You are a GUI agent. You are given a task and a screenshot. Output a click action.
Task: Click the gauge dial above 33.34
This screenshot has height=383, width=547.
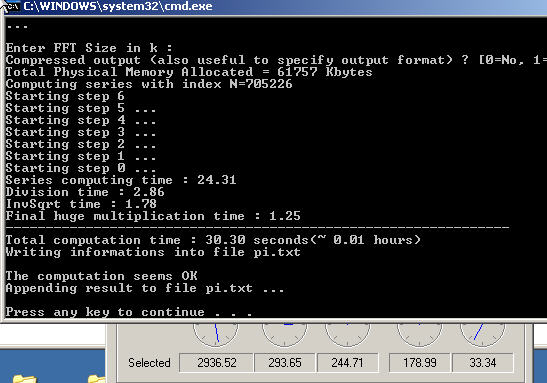pyautogui.click(x=482, y=335)
